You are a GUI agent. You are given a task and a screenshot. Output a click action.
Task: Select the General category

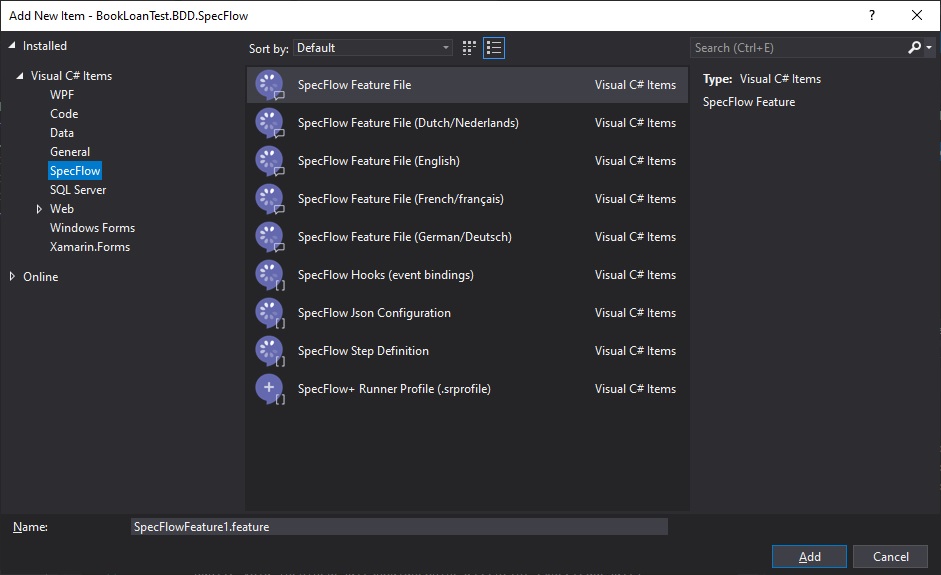70,152
